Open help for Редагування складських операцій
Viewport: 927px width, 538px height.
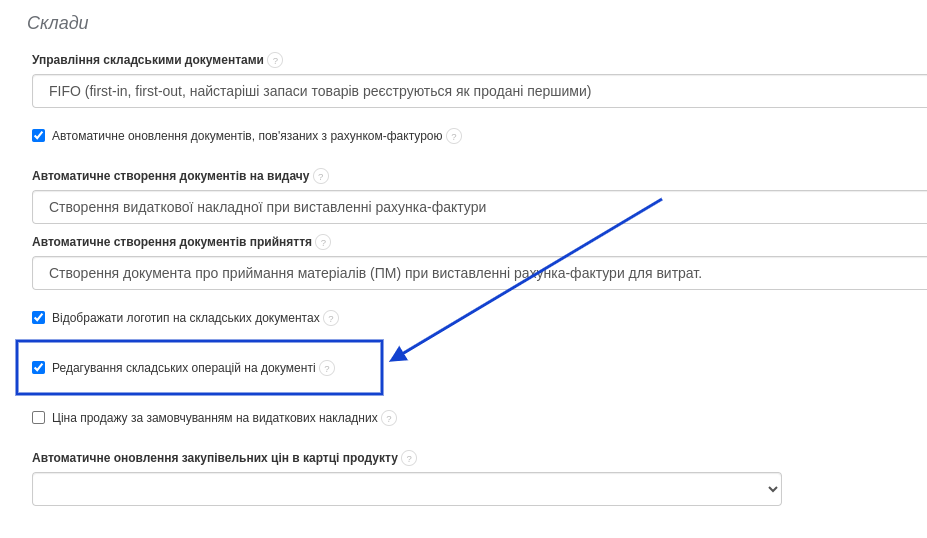coord(327,368)
